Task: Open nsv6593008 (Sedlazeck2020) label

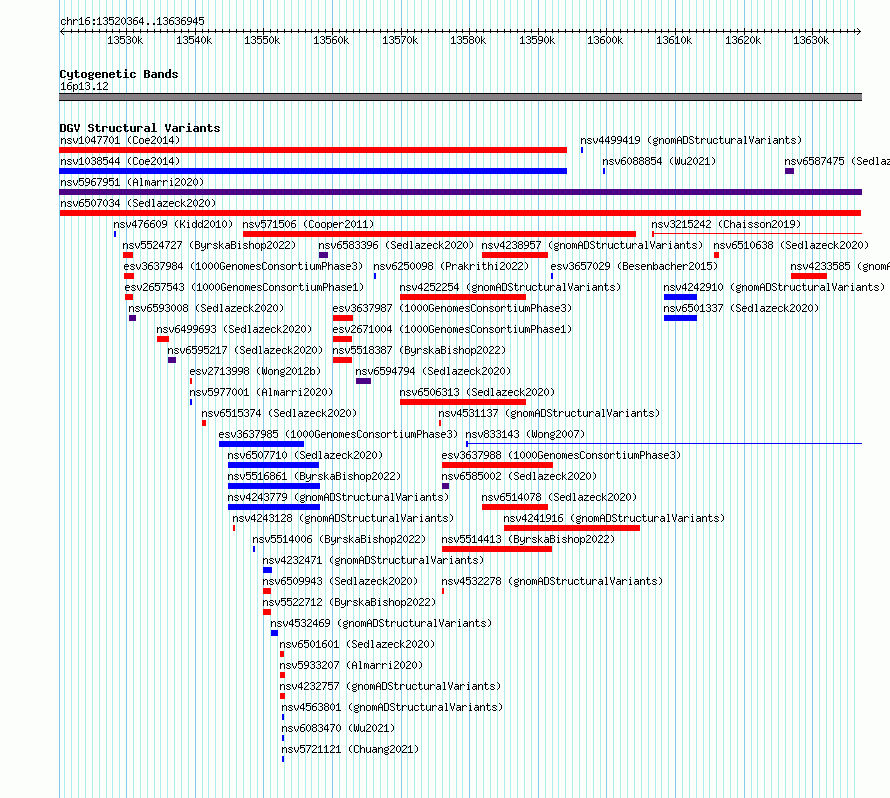Action: click(206, 308)
